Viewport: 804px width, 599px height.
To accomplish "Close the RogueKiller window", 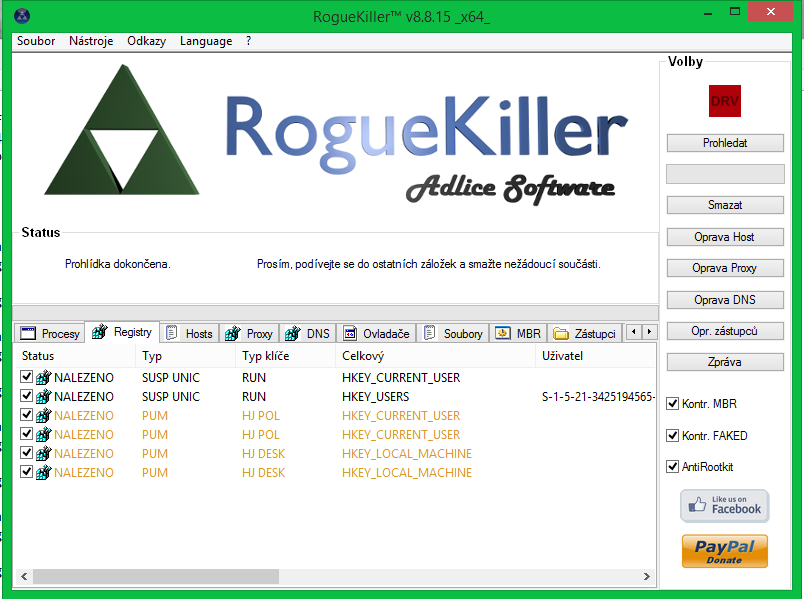I will (x=771, y=11).
